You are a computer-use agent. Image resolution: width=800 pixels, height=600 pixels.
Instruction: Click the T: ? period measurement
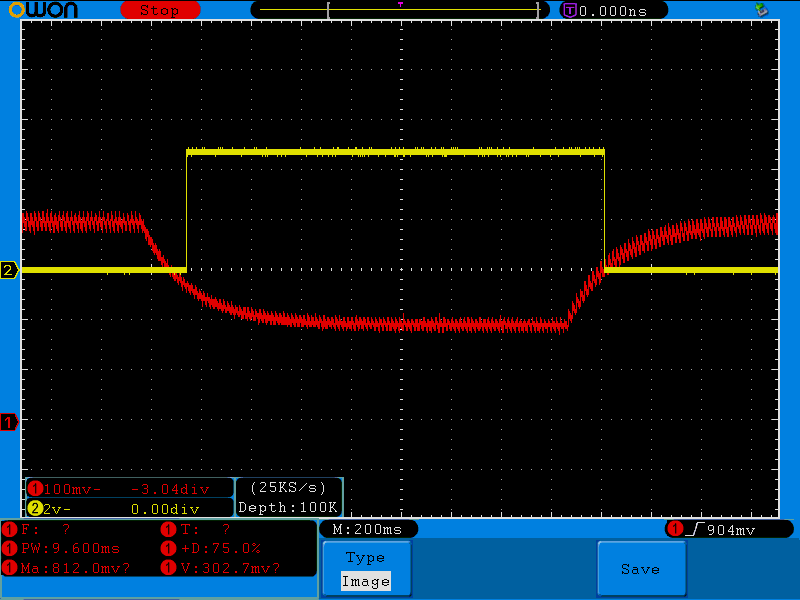[205, 529]
